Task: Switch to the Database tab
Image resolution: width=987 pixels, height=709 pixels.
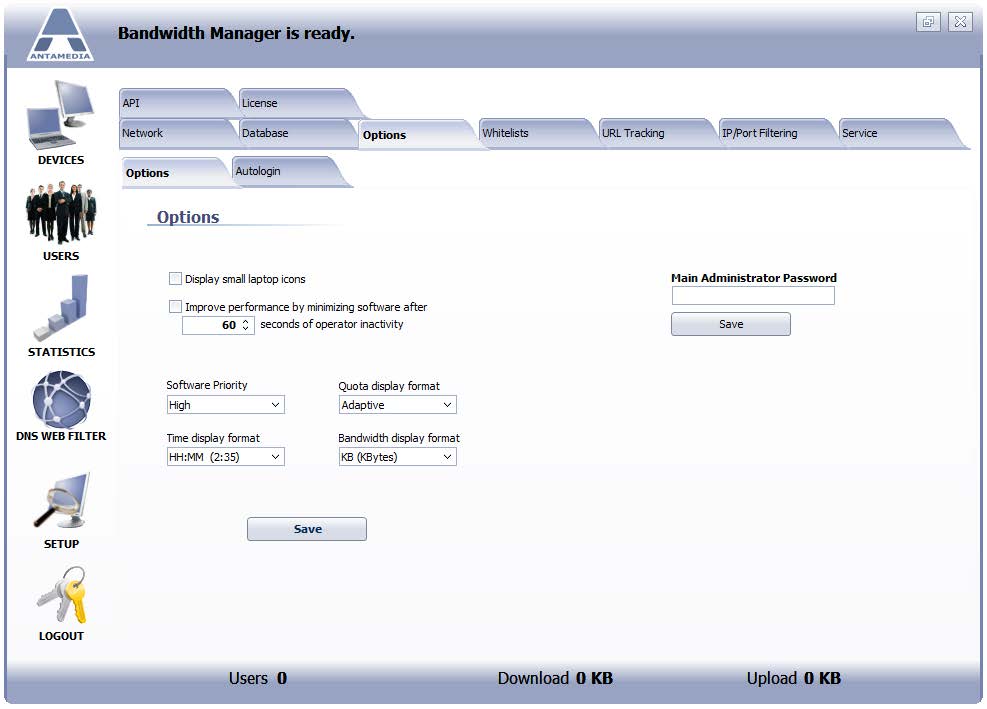Action: 296,133
